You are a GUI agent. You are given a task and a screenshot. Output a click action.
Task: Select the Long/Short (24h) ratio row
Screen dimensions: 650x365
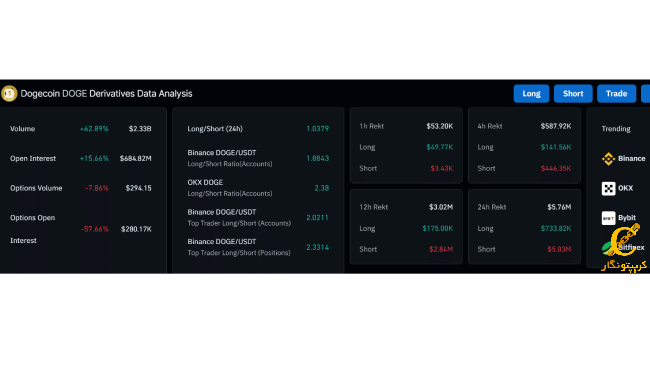coord(258,129)
